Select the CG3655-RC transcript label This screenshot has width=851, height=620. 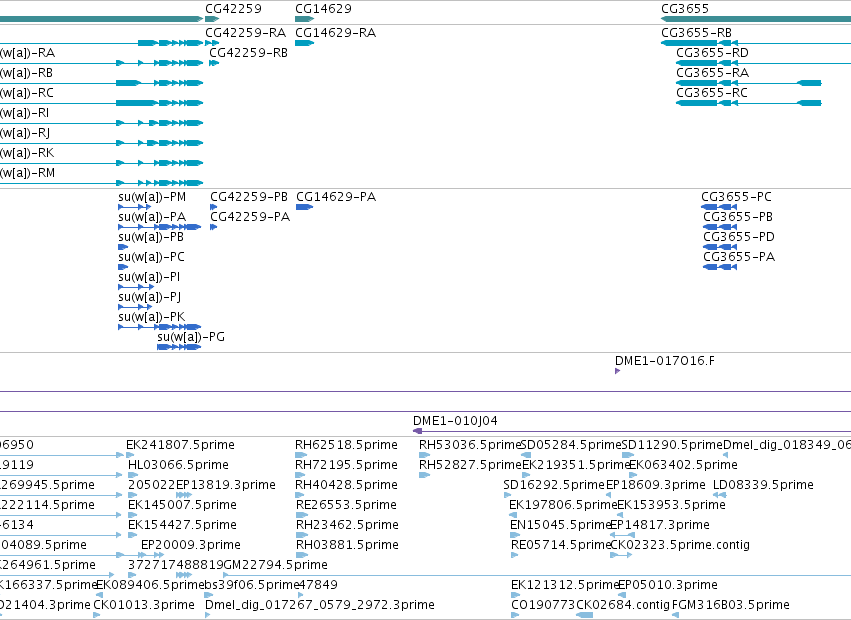point(712,93)
